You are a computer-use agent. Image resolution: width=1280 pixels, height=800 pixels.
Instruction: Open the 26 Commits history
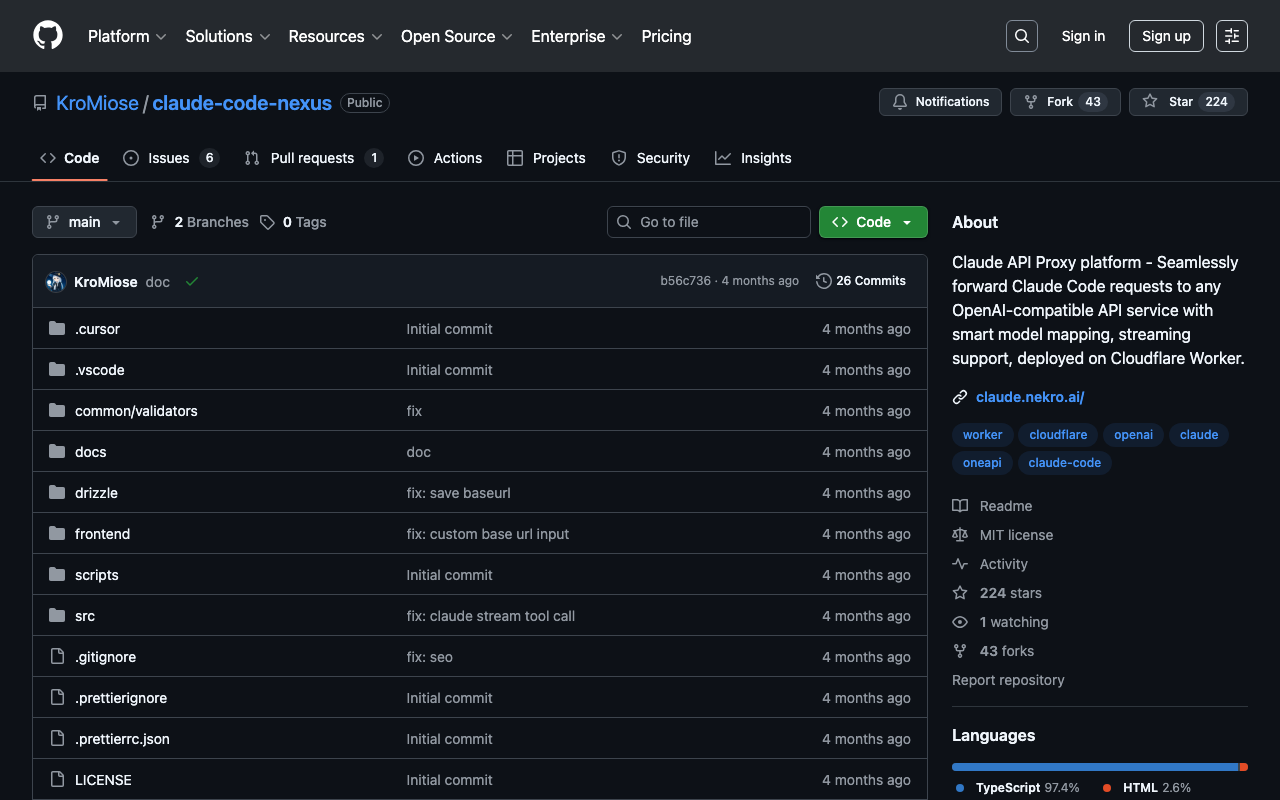(861, 281)
